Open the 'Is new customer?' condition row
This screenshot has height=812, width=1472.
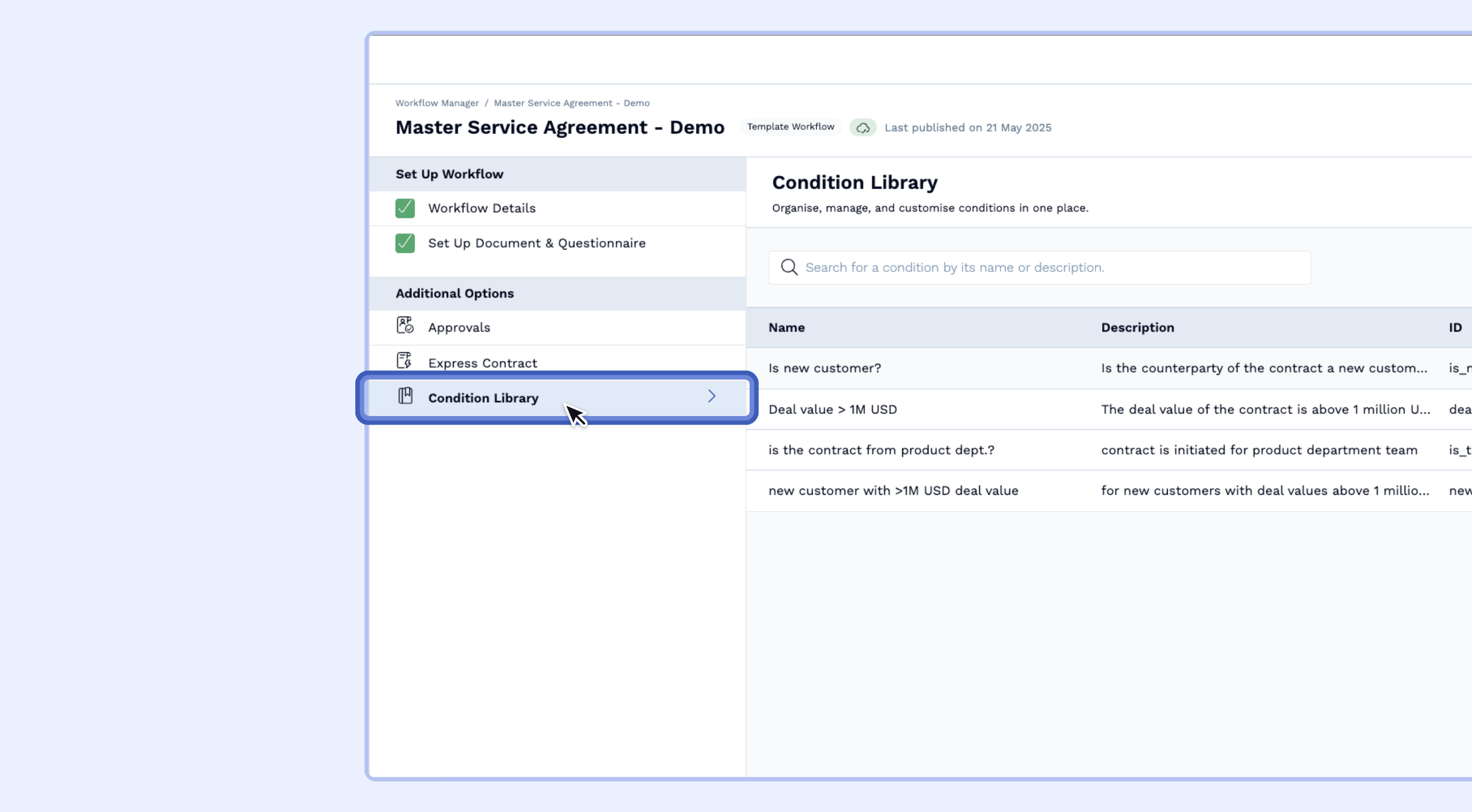(825, 368)
